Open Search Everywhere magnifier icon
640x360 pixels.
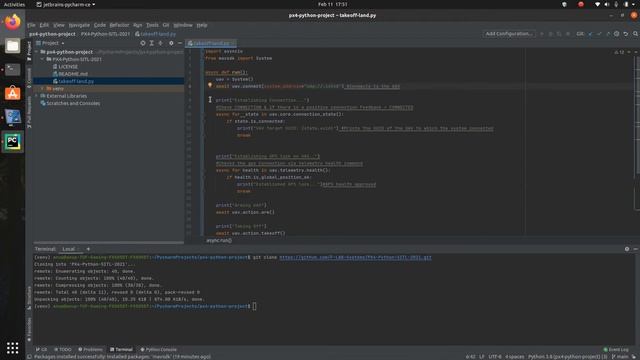pos(635,34)
